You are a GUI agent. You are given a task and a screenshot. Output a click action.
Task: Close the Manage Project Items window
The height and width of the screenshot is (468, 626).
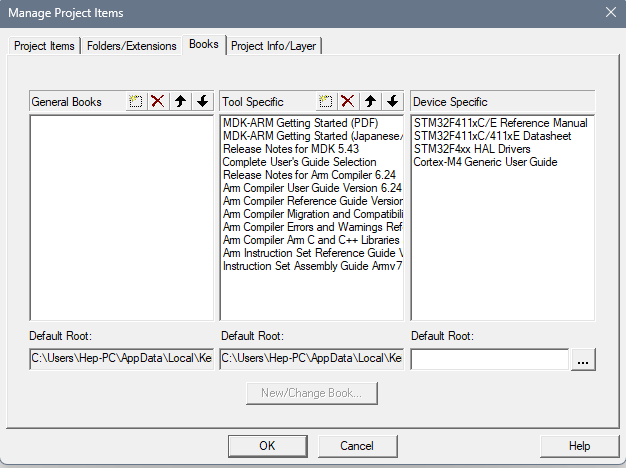pyautogui.click(x=611, y=12)
